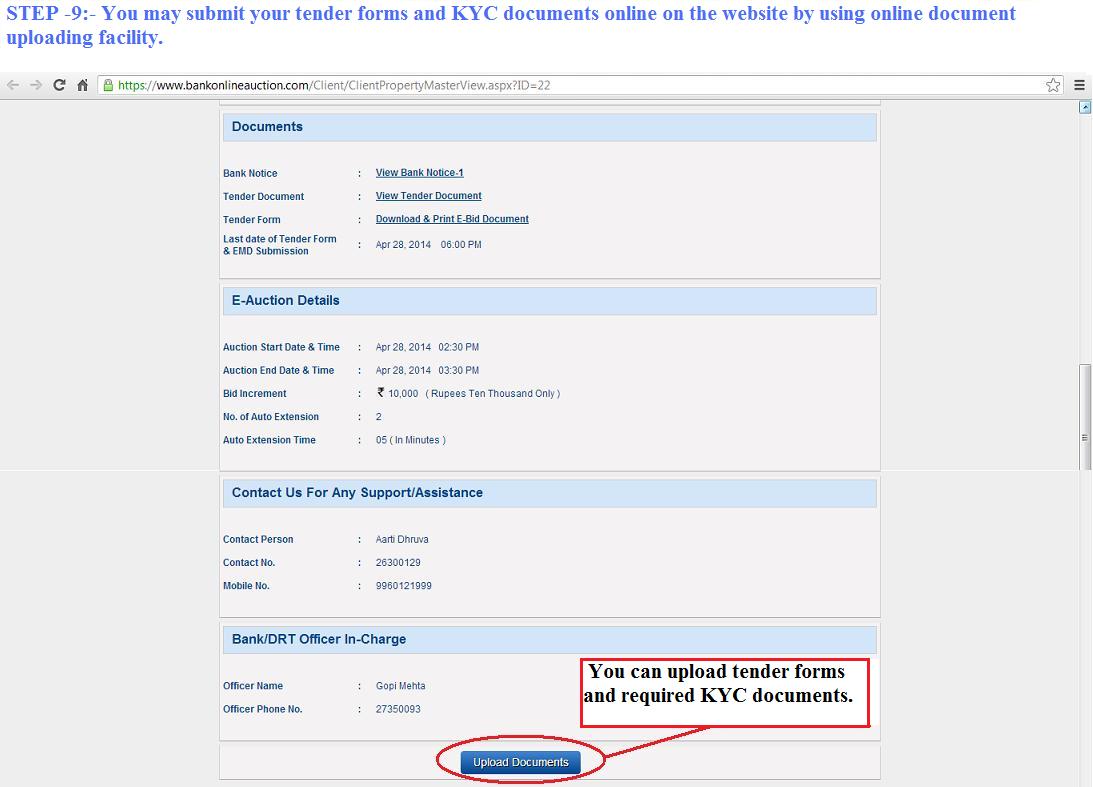
Task: Click the 'E-Auction Details' section header
Action: click(549, 300)
